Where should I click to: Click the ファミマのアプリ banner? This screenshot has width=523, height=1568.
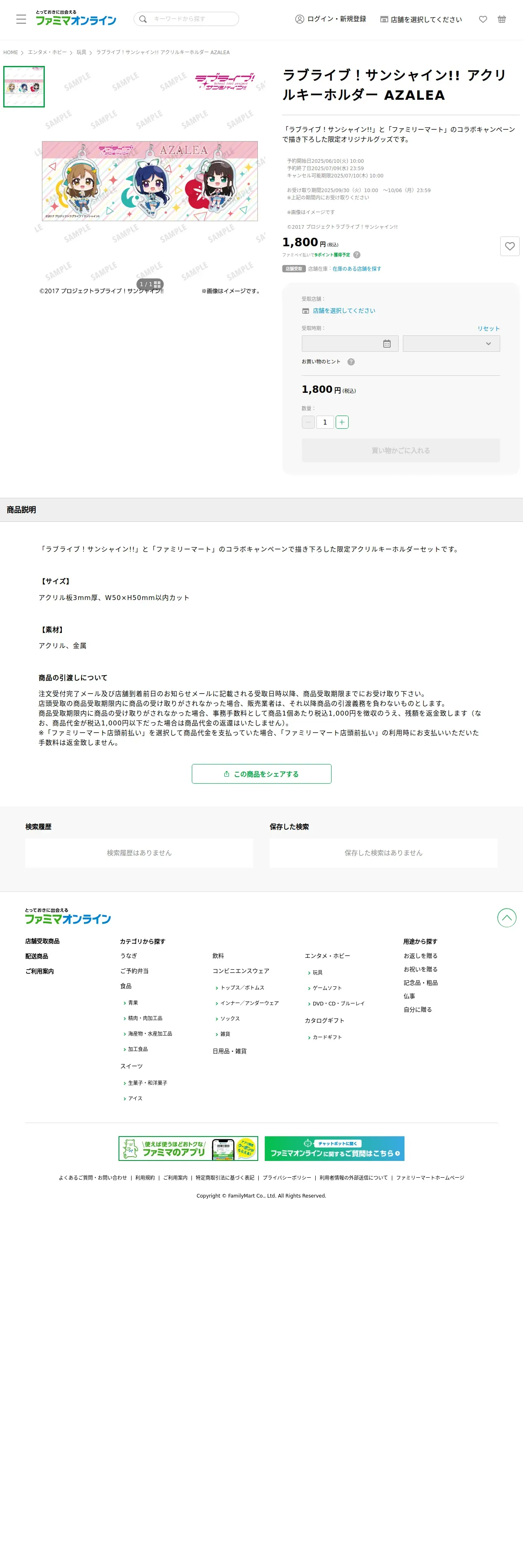tap(188, 1148)
